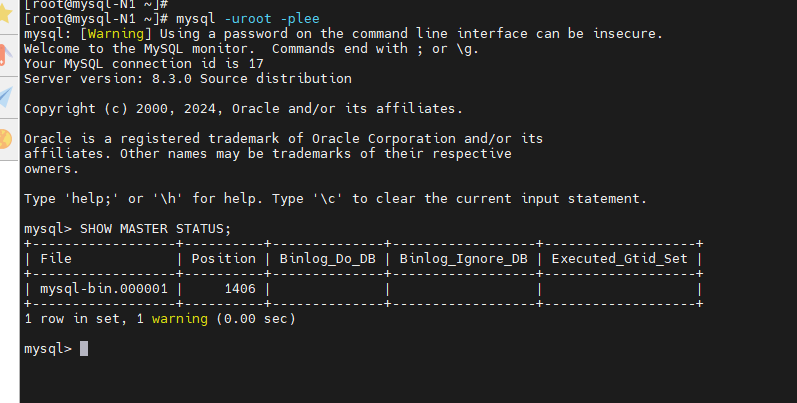This screenshot has width=797, height=403.
Task: Click the yellow Warning word in brackets
Action: pos(115,34)
